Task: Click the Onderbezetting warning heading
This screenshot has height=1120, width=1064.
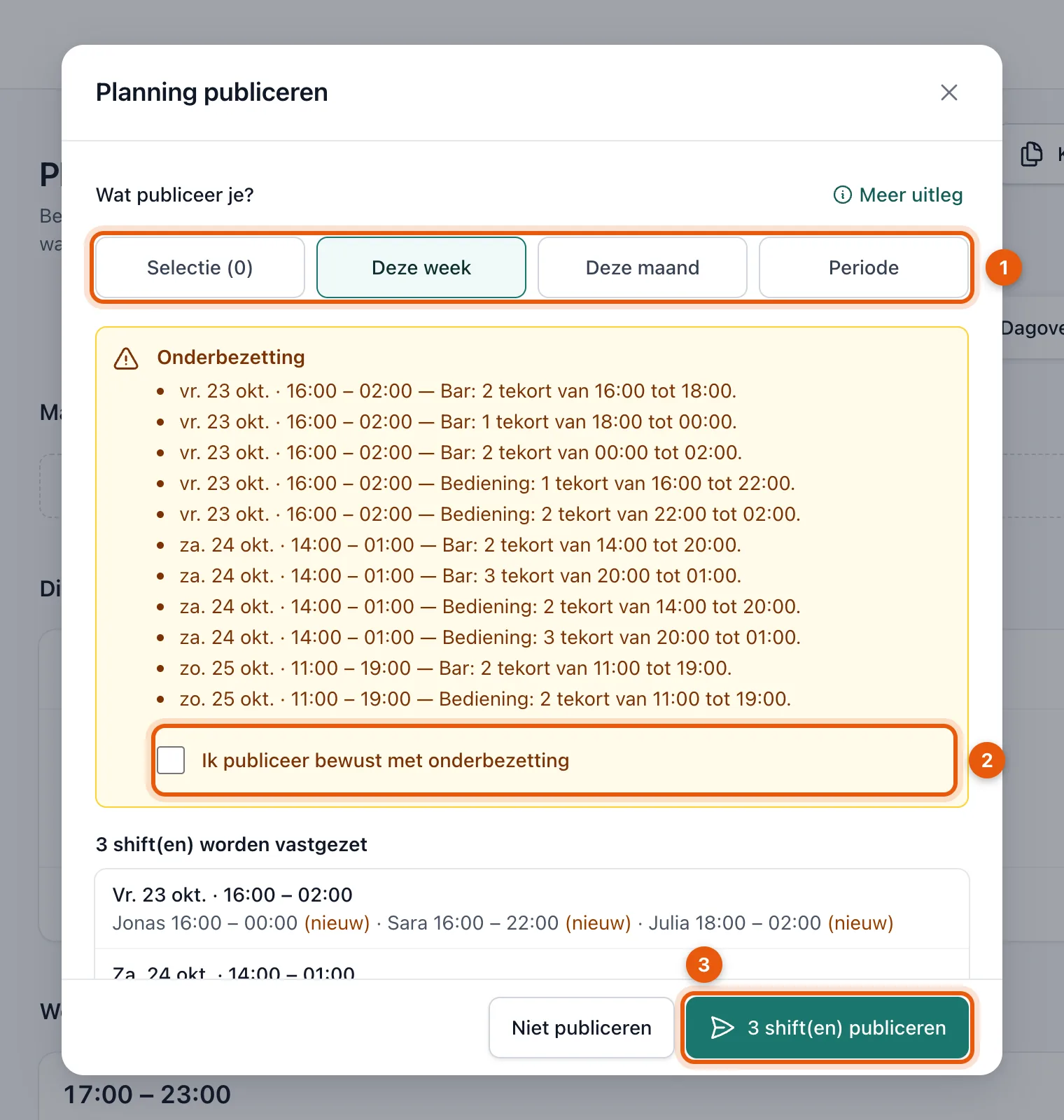Action: (x=231, y=357)
